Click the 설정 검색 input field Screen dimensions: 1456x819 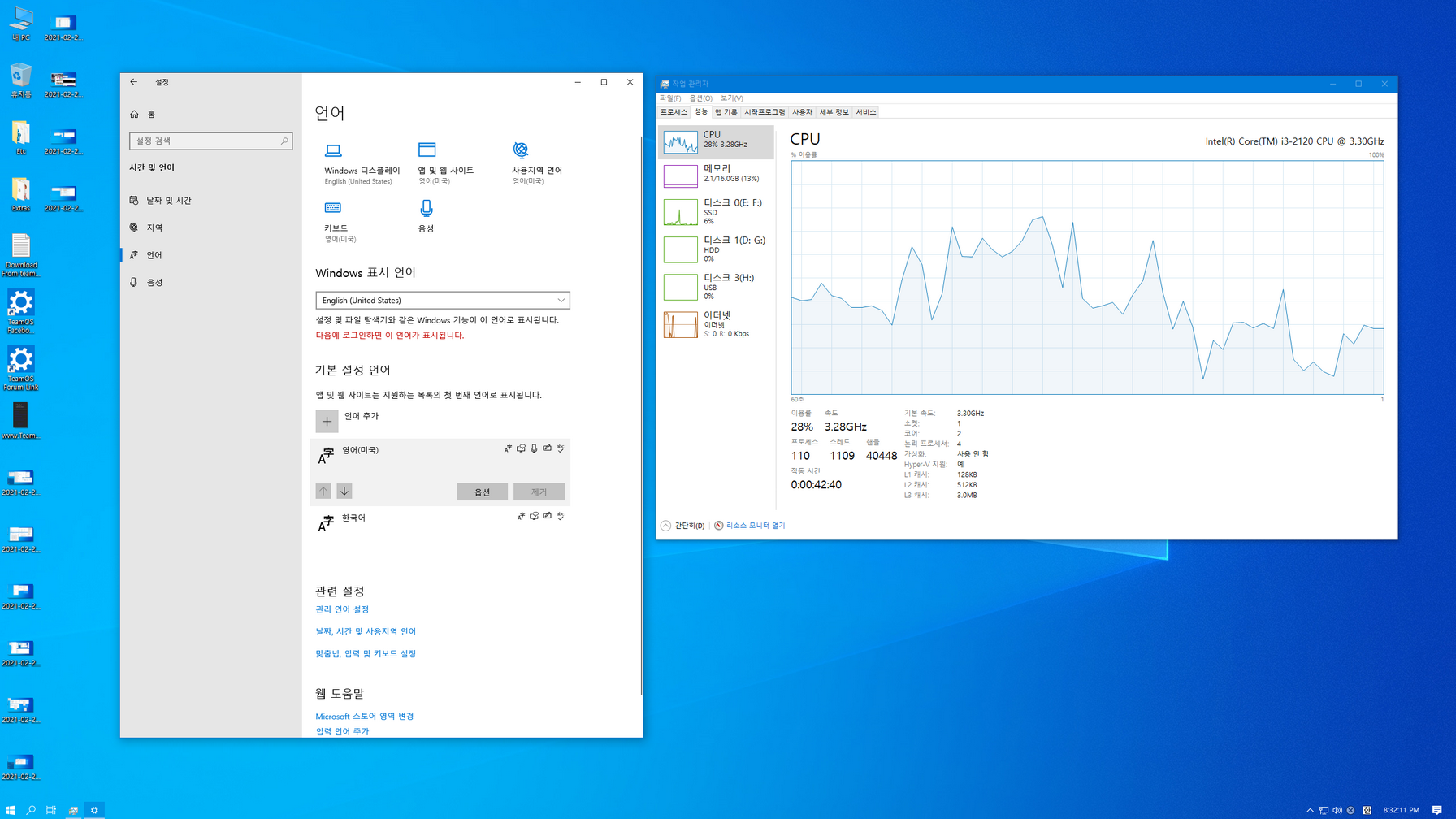210,141
